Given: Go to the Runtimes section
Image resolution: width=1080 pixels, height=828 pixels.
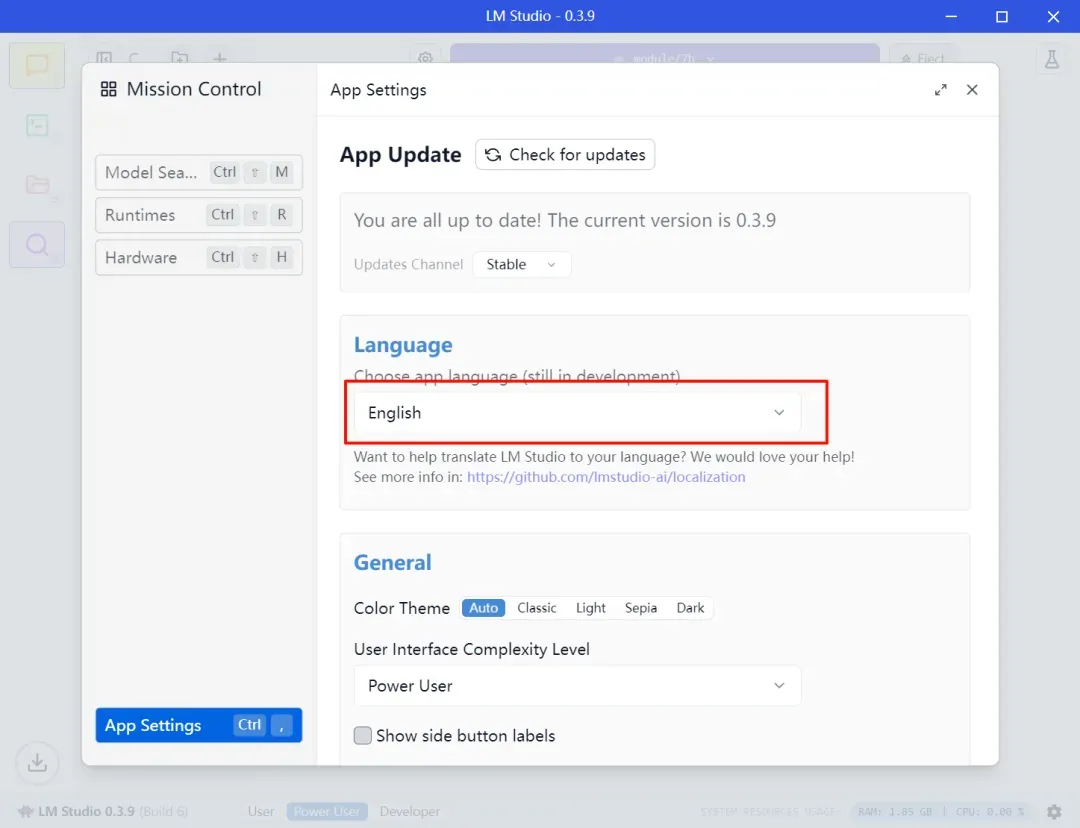Looking at the screenshot, I should pos(198,215).
